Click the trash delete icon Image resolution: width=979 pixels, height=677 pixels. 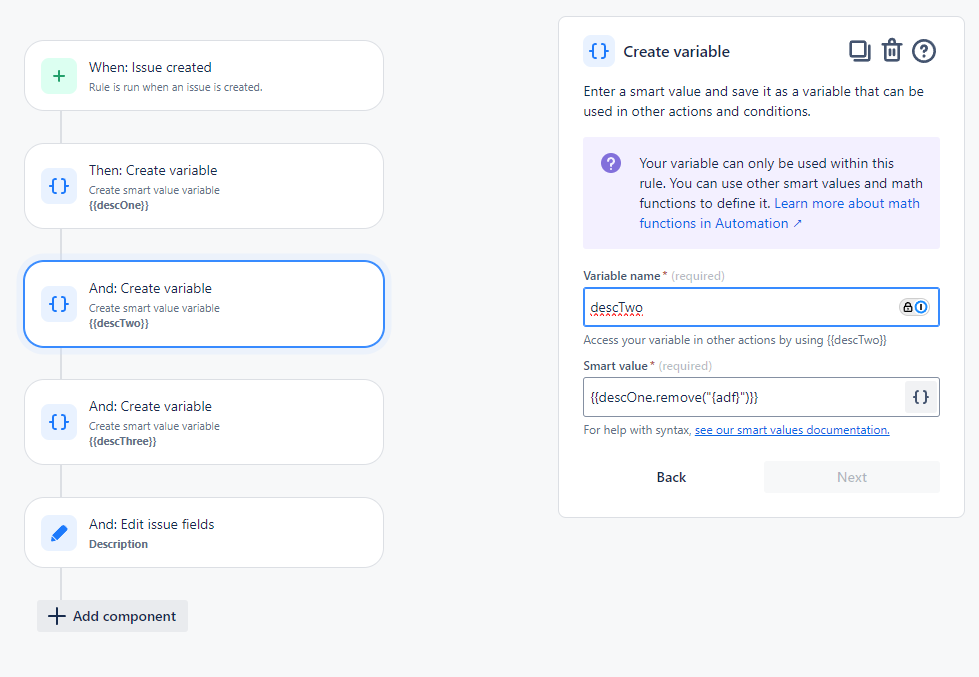(x=891, y=51)
